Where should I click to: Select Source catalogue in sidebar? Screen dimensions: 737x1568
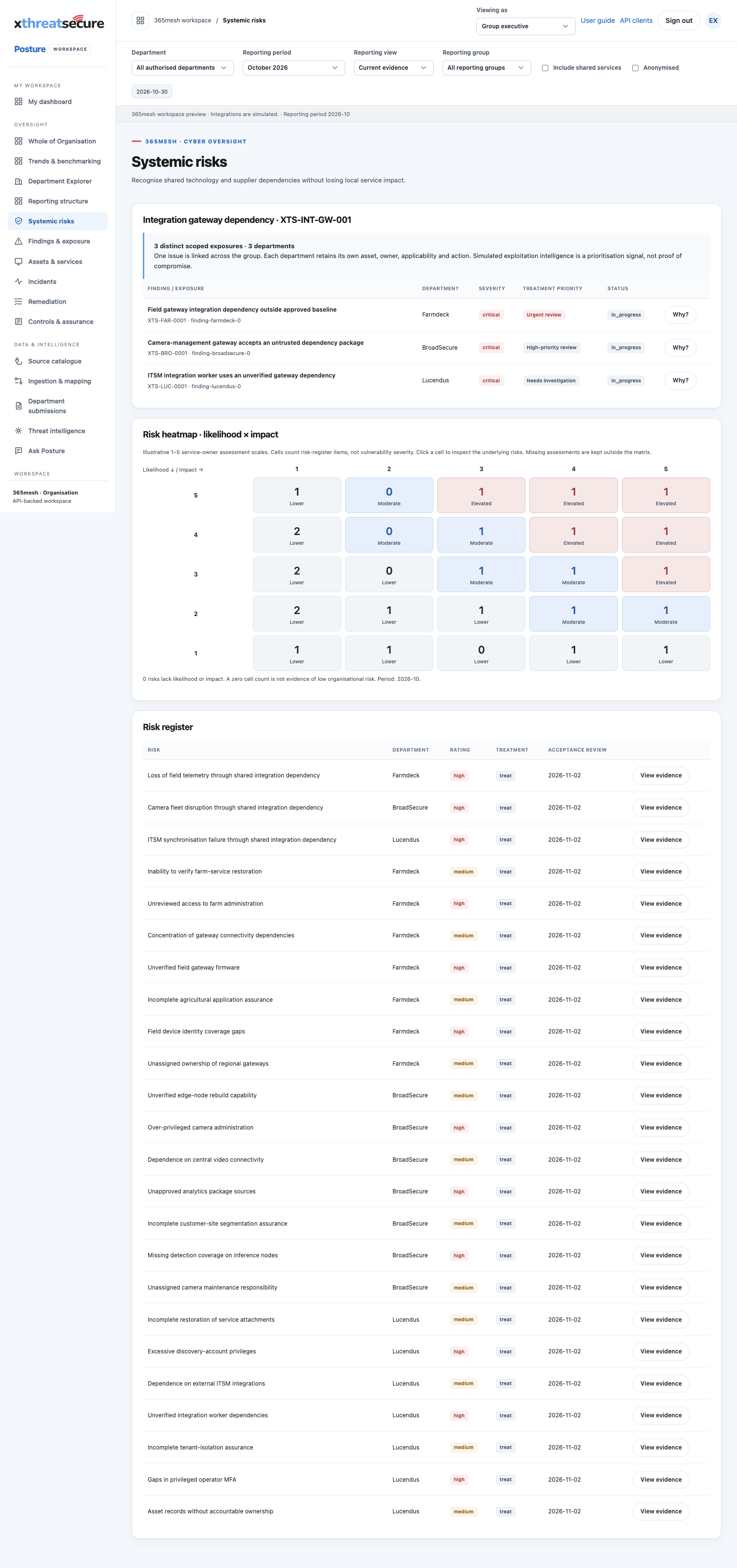[x=58, y=361]
